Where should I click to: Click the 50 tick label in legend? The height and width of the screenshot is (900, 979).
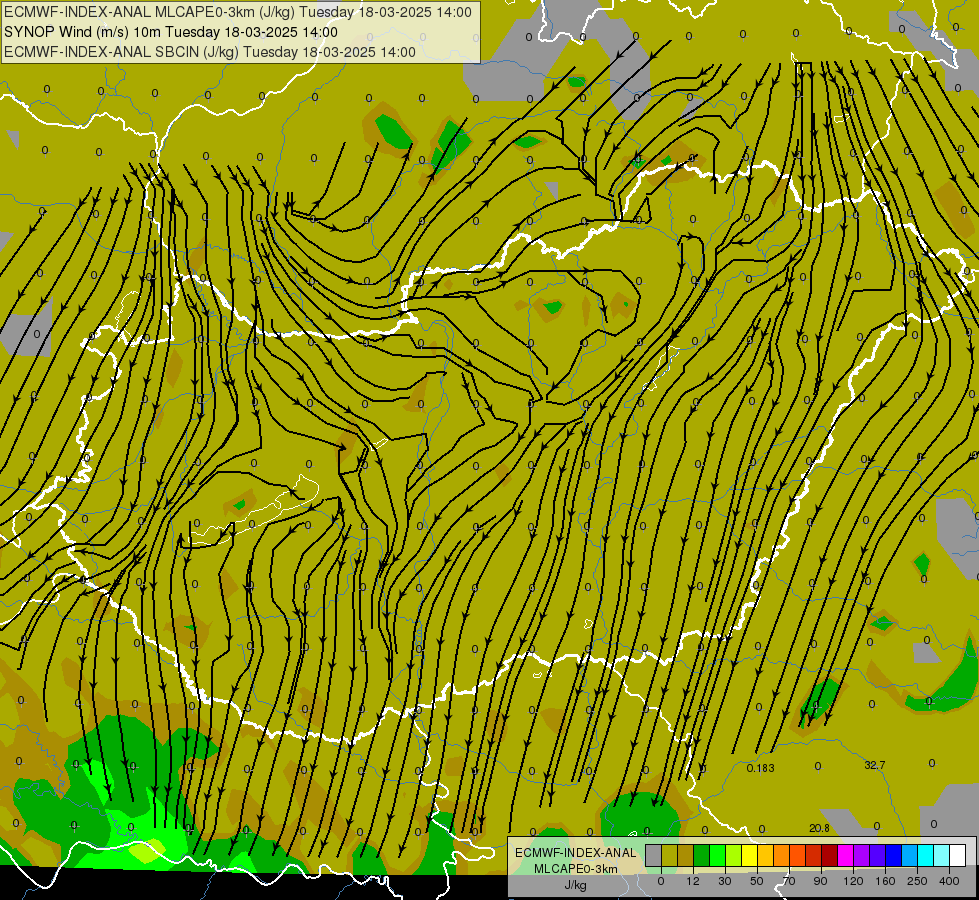pos(757,882)
